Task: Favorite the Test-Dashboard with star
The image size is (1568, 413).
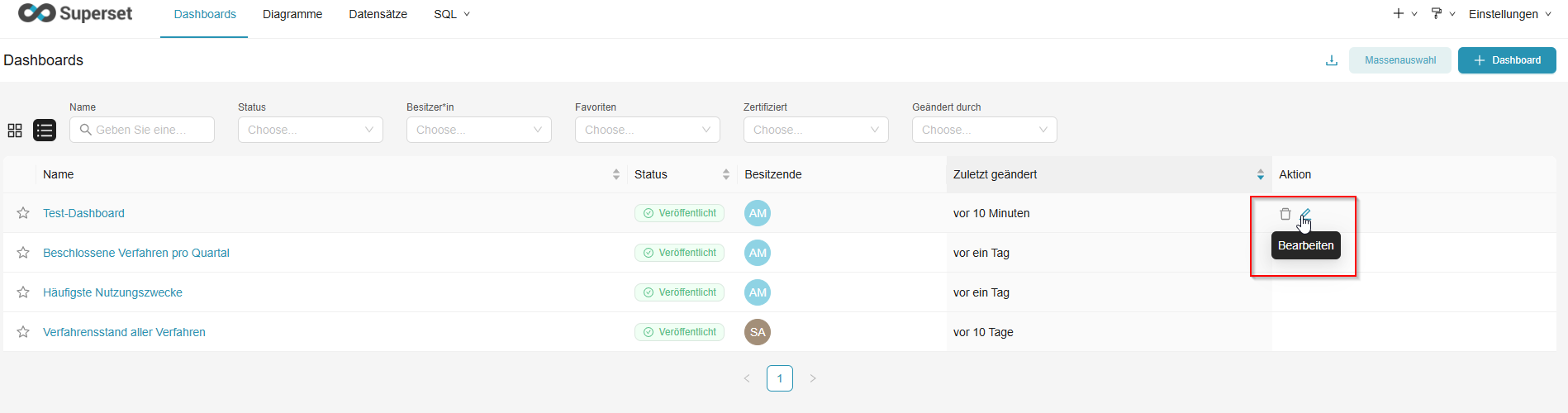Action: coord(23,213)
